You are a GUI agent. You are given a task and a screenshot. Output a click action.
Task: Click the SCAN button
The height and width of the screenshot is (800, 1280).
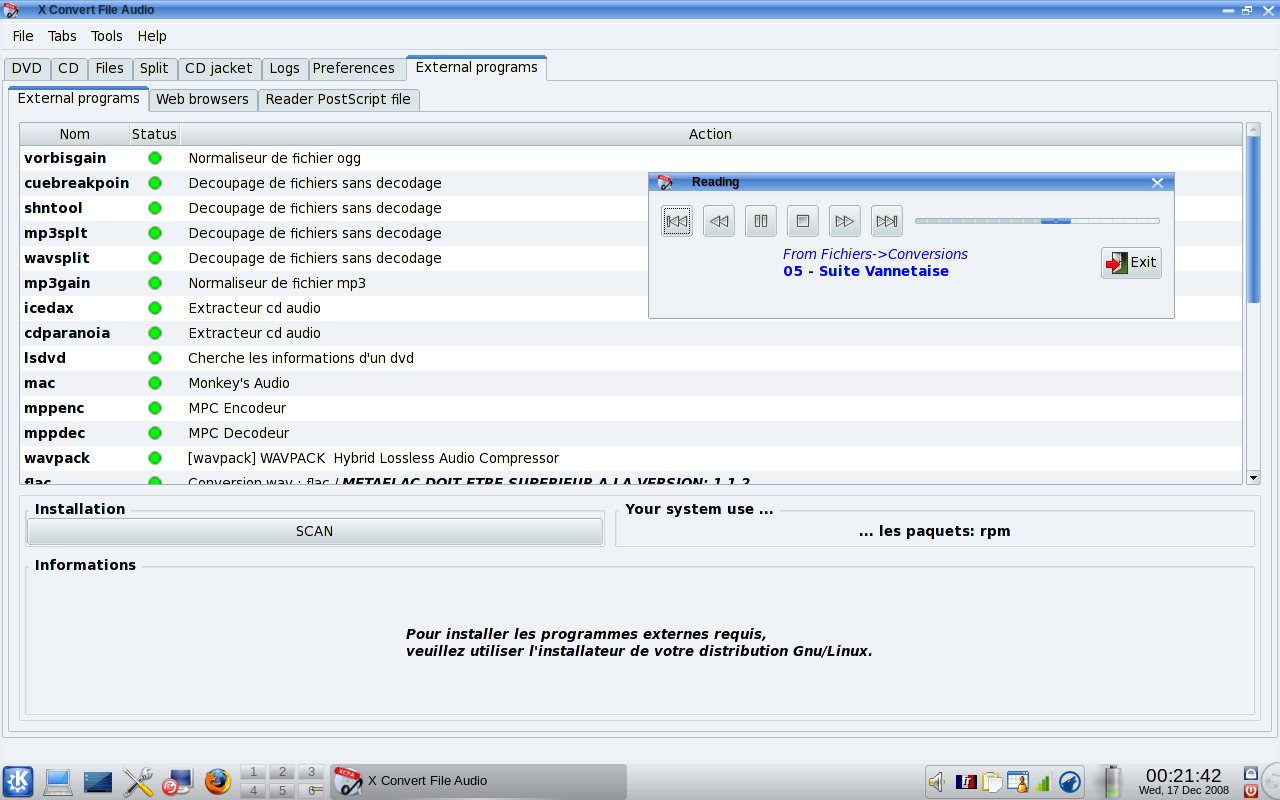315,531
